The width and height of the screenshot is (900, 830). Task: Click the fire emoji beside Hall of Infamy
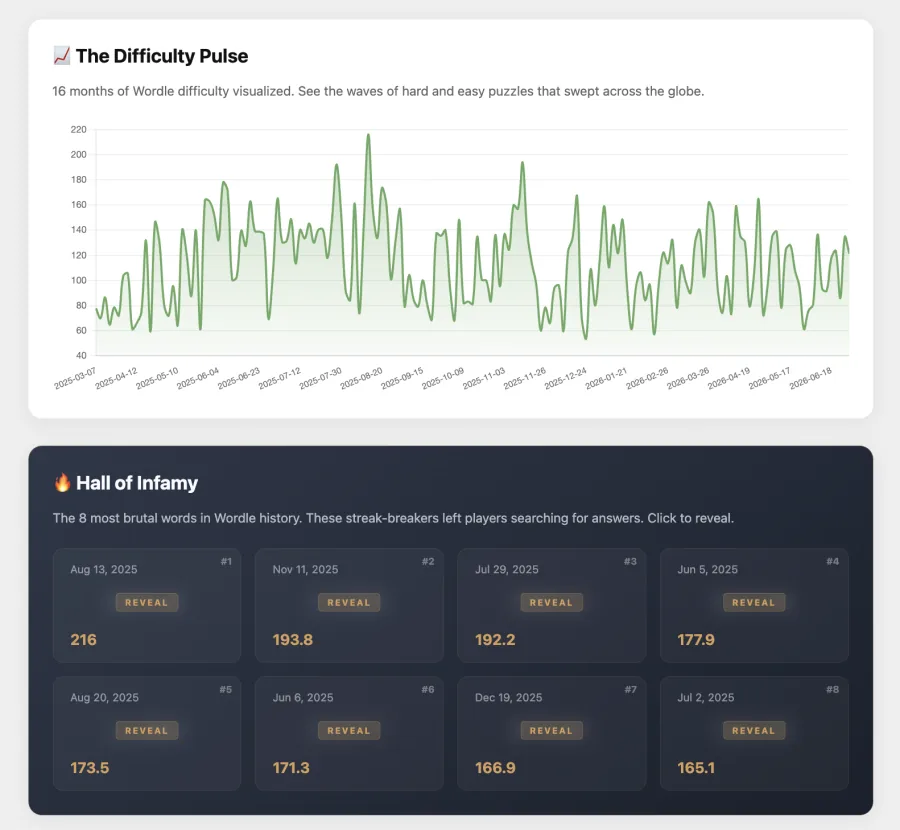(62, 483)
